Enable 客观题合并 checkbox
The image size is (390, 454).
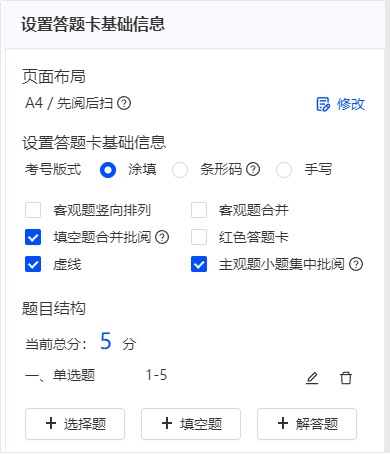point(199,210)
